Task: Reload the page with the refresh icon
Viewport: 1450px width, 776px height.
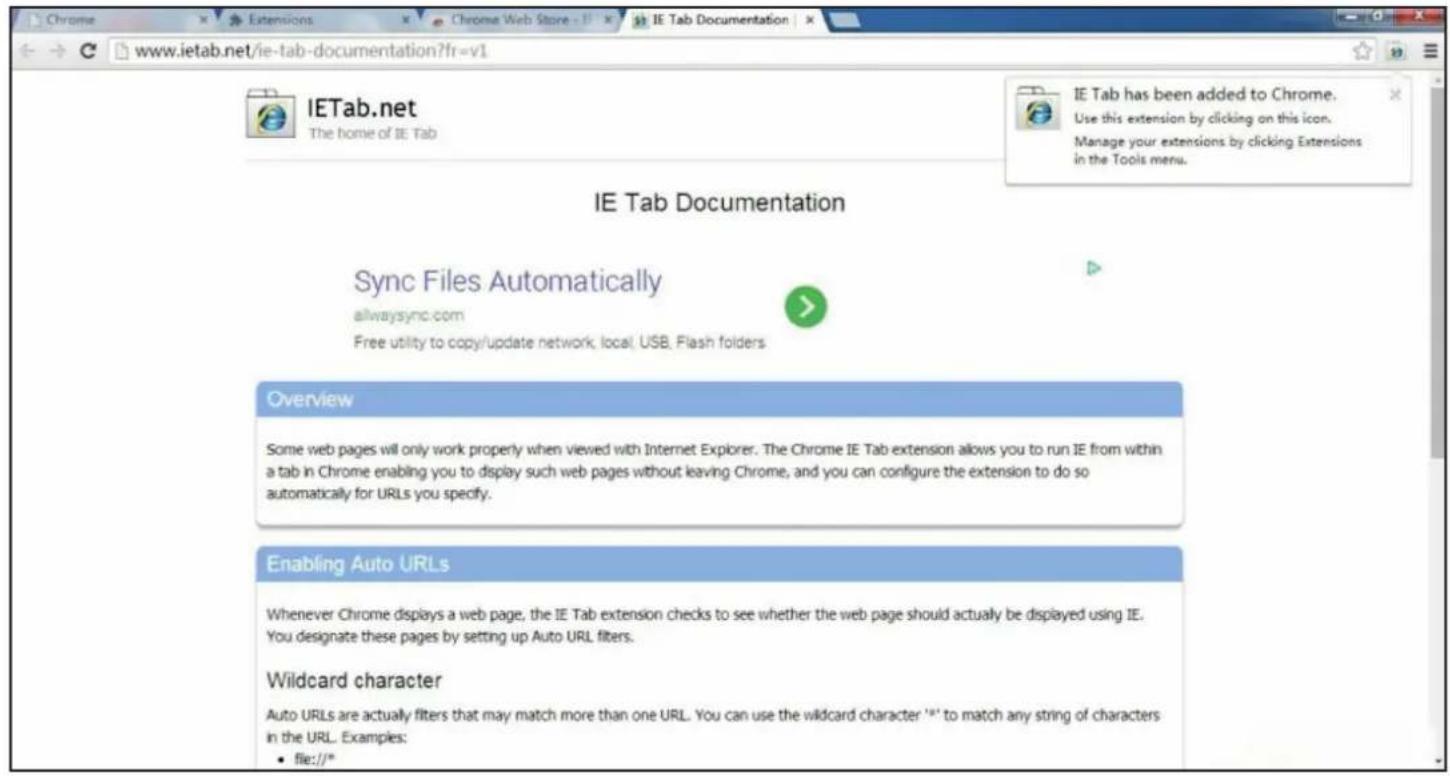Action: click(87, 52)
